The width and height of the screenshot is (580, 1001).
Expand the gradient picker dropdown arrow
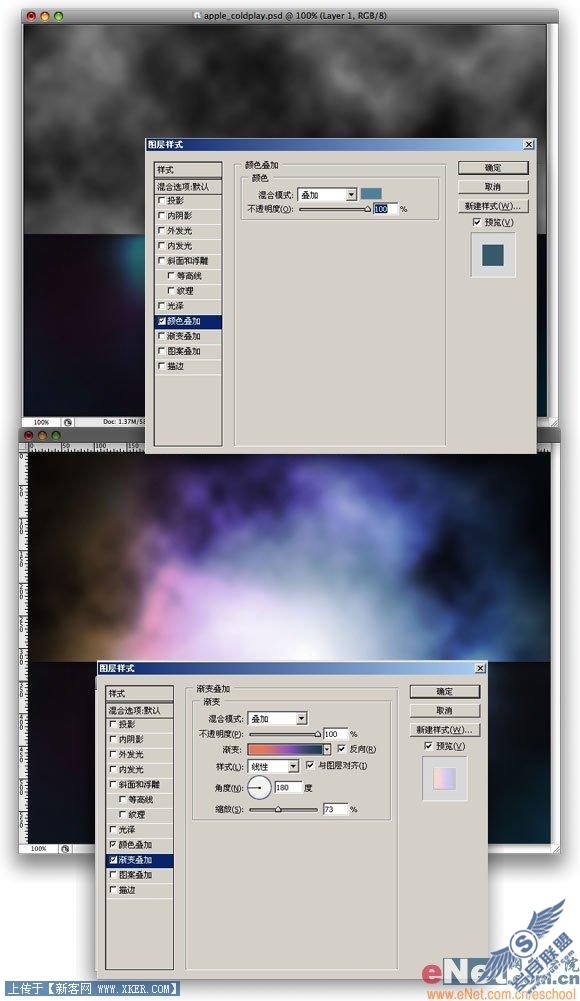(x=327, y=749)
